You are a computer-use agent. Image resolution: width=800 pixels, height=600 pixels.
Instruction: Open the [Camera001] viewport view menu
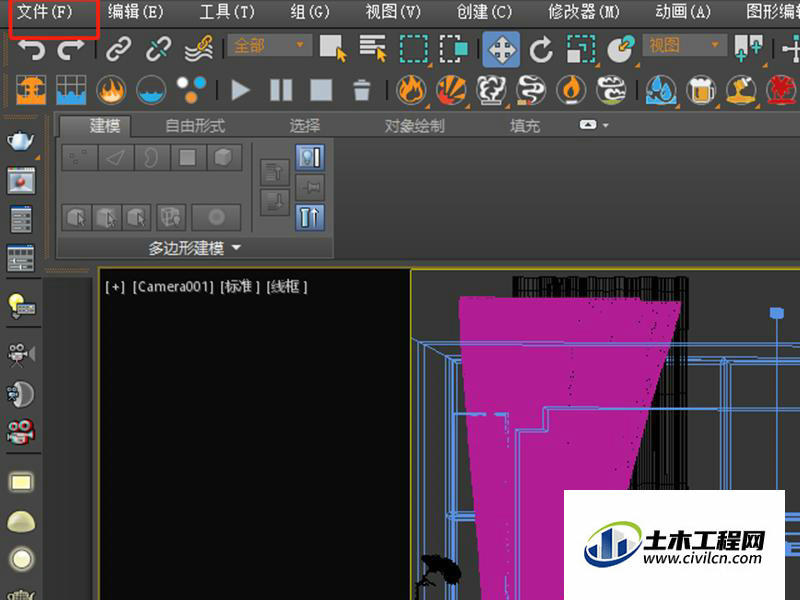173,287
